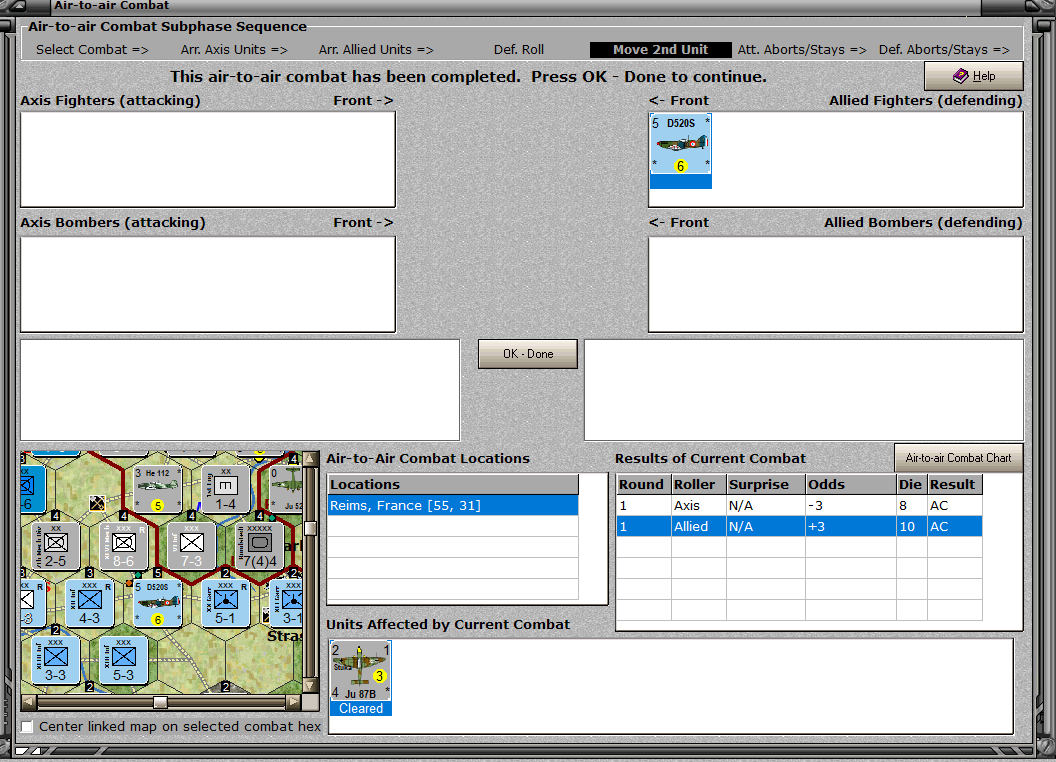Click the Die column header
This screenshot has height=762, width=1056.
tap(911, 484)
